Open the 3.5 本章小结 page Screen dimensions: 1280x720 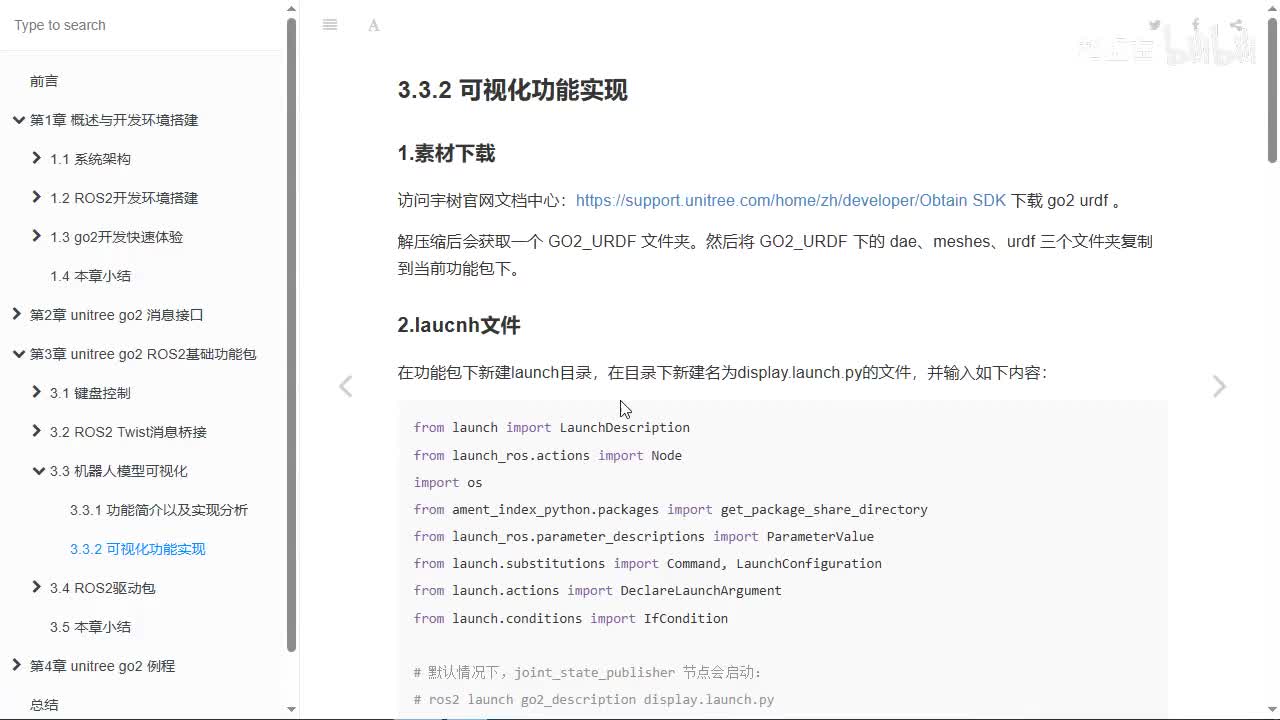click(x=90, y=627)
